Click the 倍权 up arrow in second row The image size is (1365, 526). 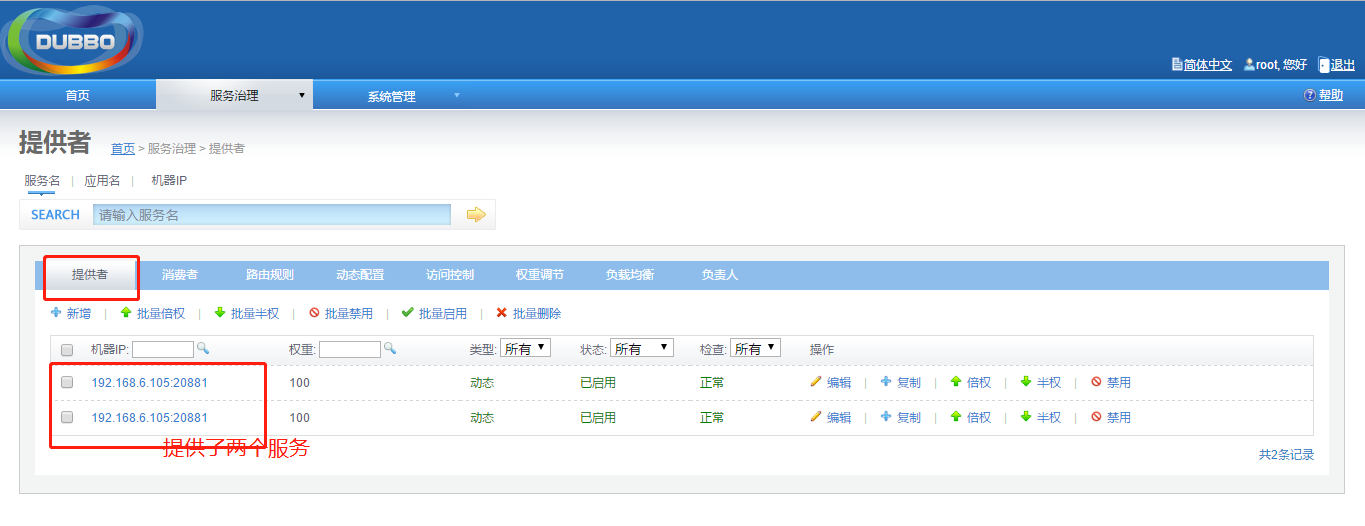pyautogui.click(x=956, y=417)
